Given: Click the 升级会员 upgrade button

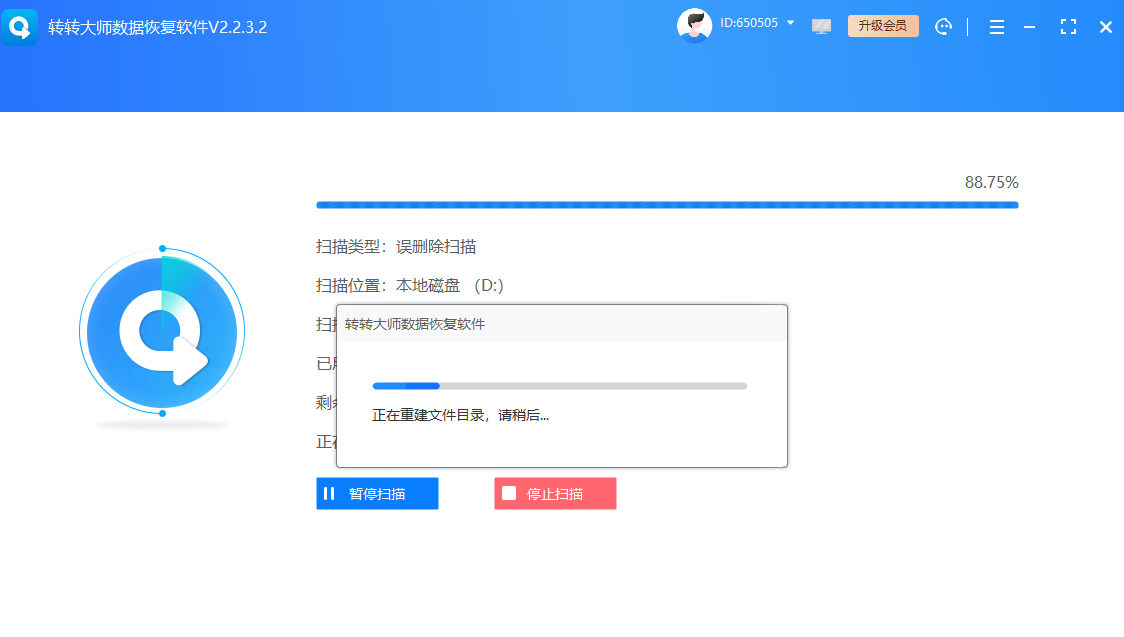Looking at the screenshot, I should (x=883, y=26).
